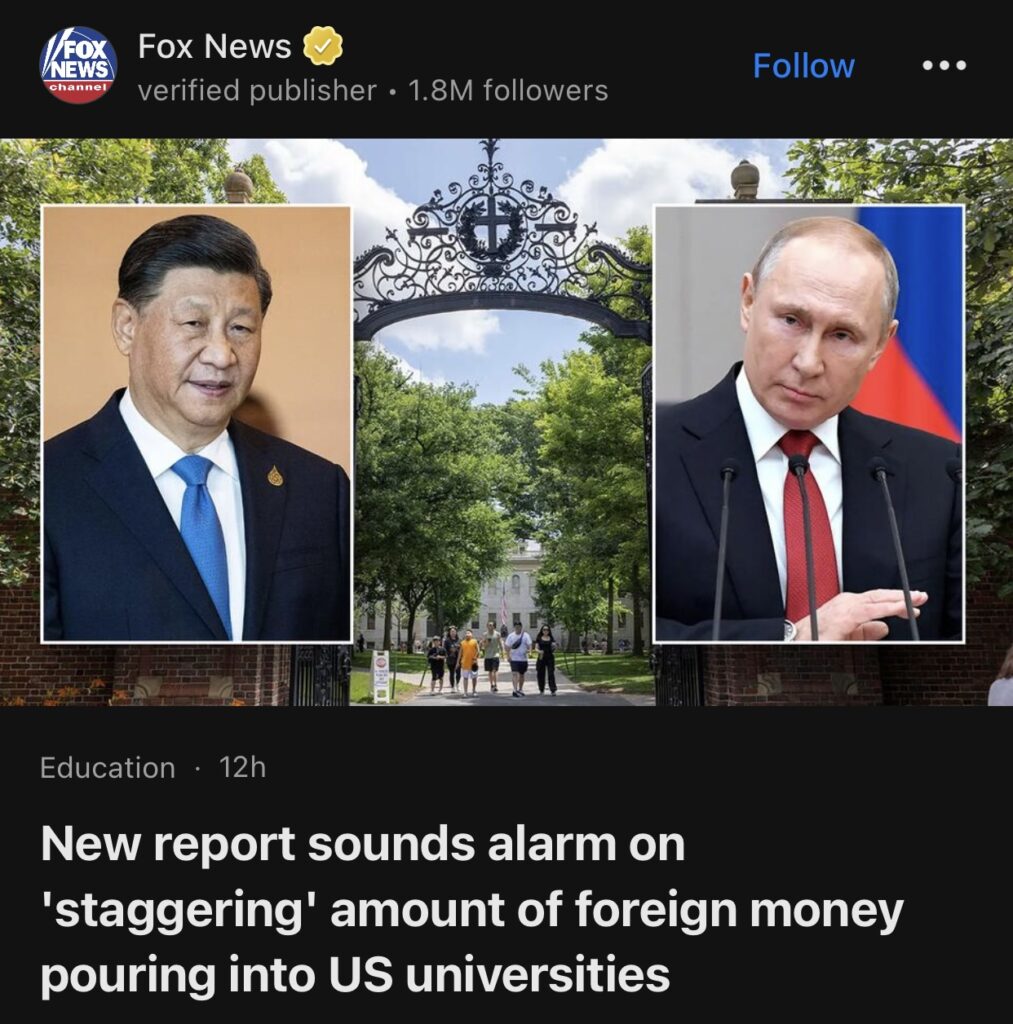This screenshot has height=1024, width=1013.
Task: Follow the Fox News publisher
Action: click(x=803, y=65)
